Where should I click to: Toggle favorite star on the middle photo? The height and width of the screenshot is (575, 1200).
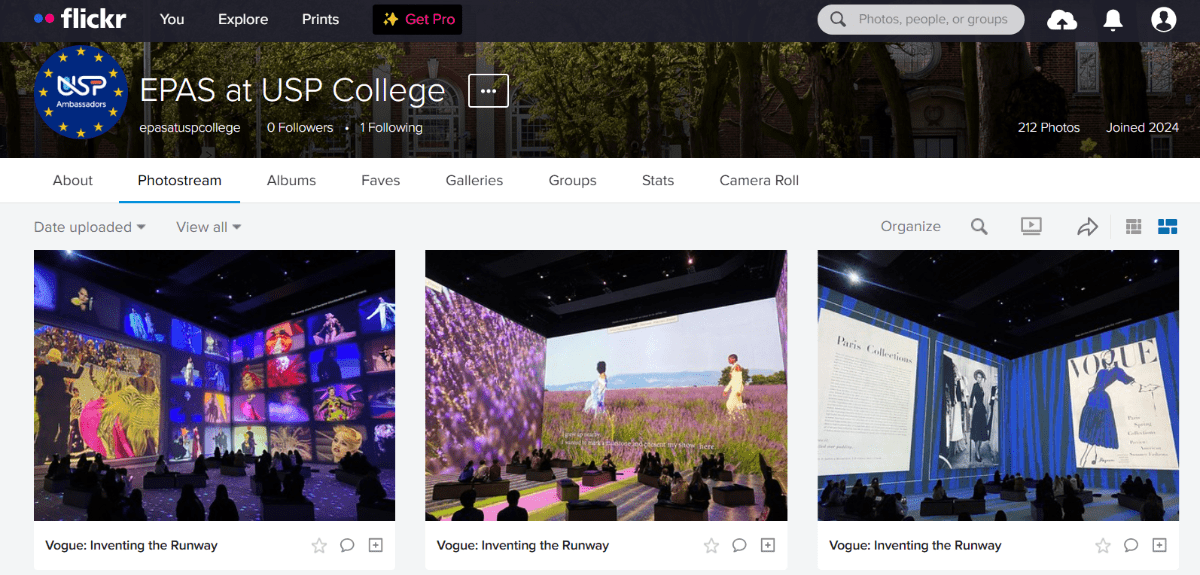coord(711,545)
